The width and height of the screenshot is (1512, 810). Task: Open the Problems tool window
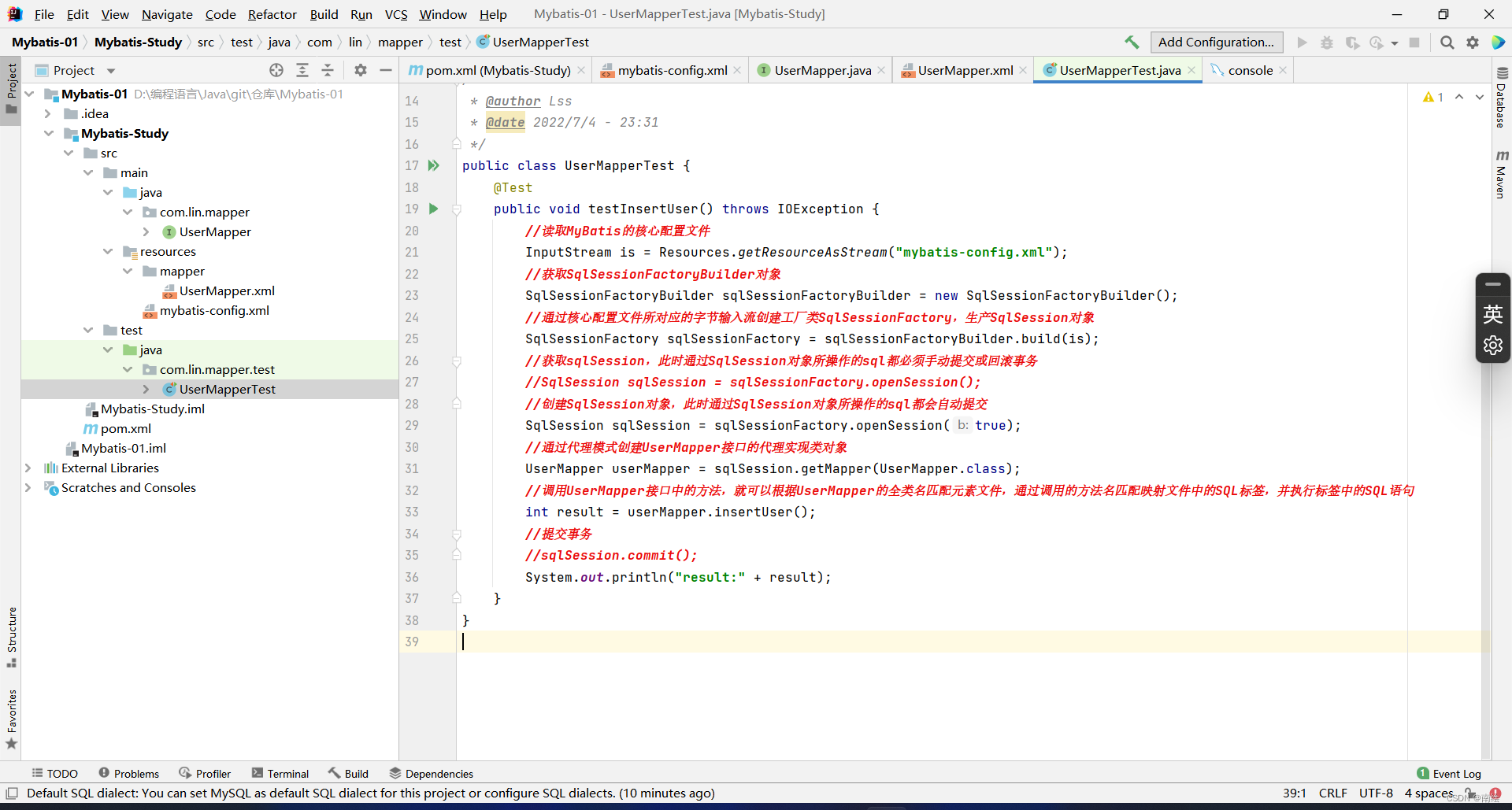click(129, 774)
